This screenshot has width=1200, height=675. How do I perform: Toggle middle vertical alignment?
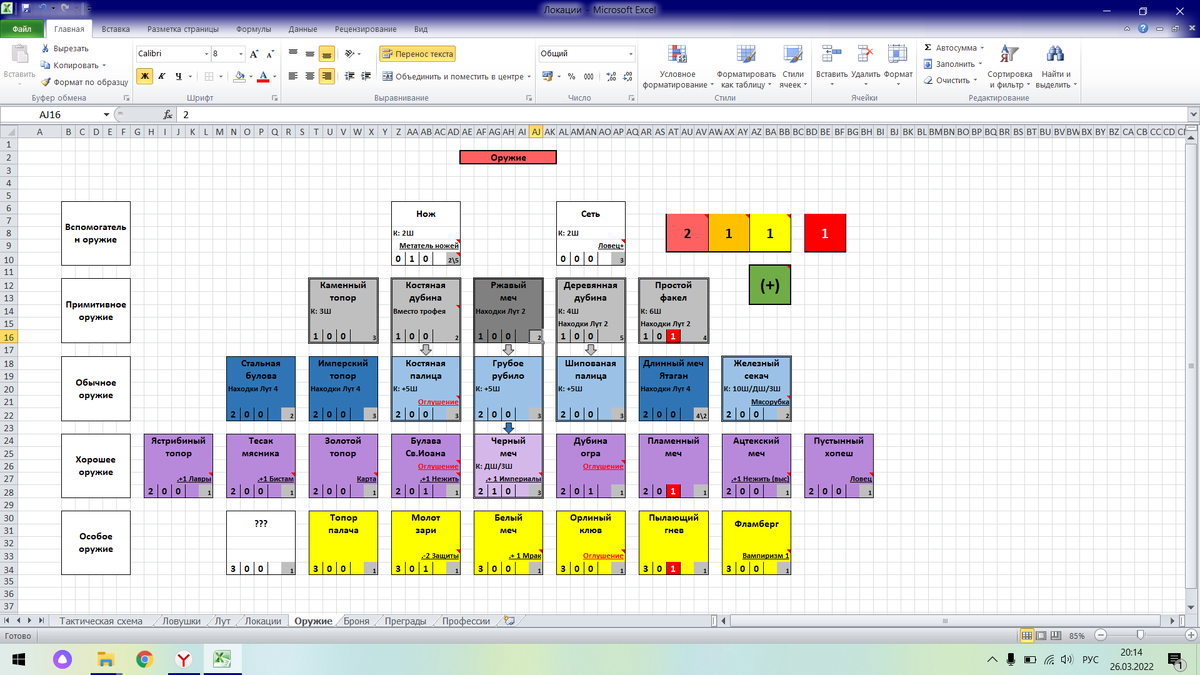pyautogui.click(x=311, y=54)
